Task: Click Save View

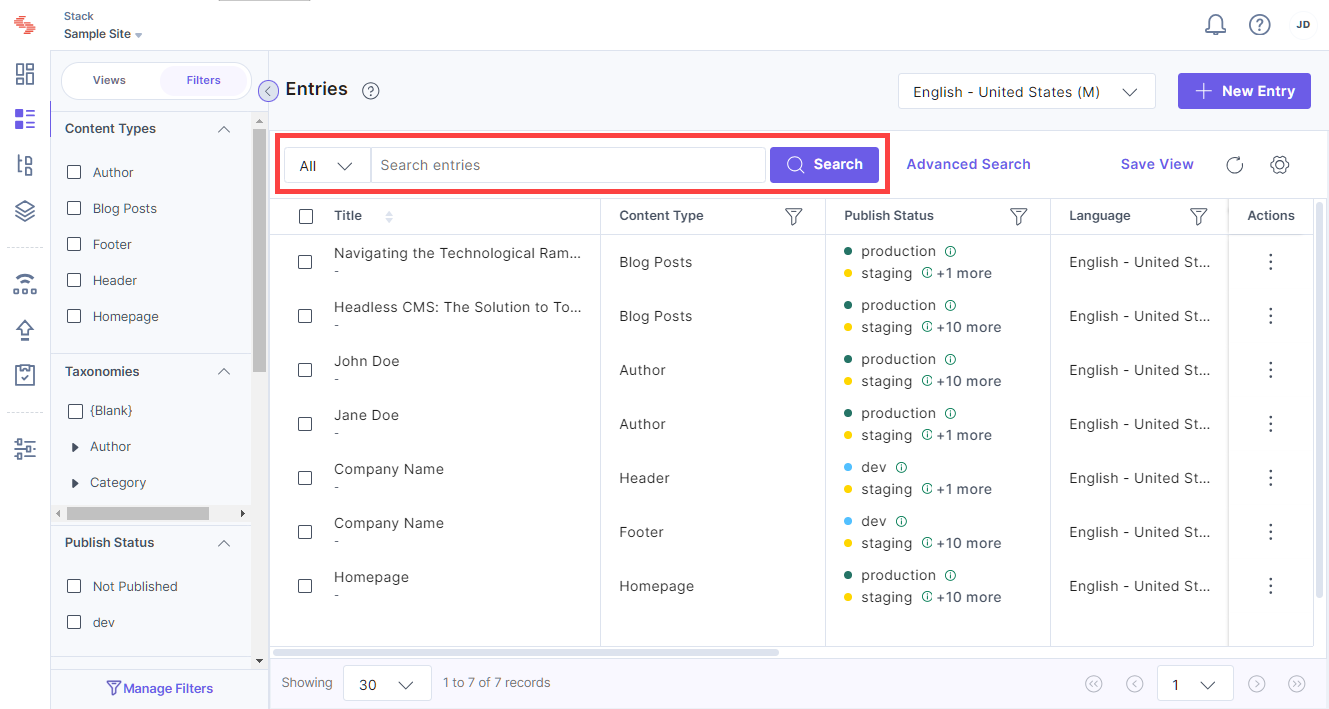Action: pos(1157,164)
